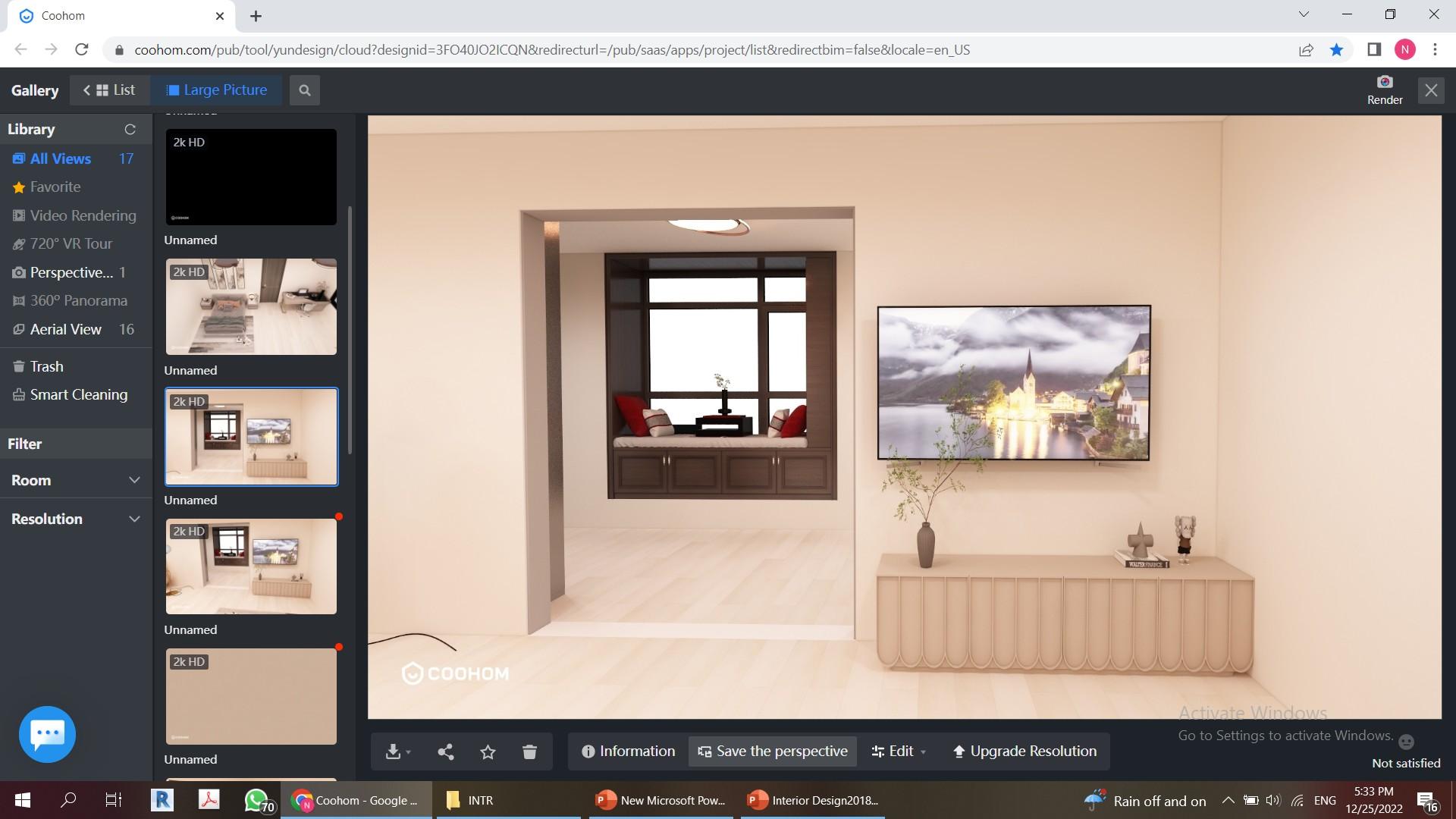Refresh the Library with the reload icon
Screen dimensions: 1456x819
[130, 130]
